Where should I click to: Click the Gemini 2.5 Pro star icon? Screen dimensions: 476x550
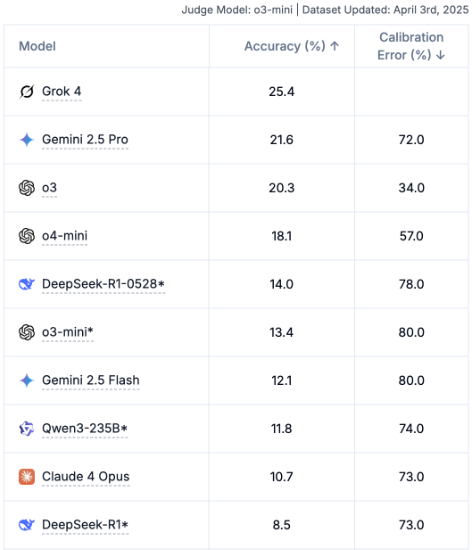[27, 140]
